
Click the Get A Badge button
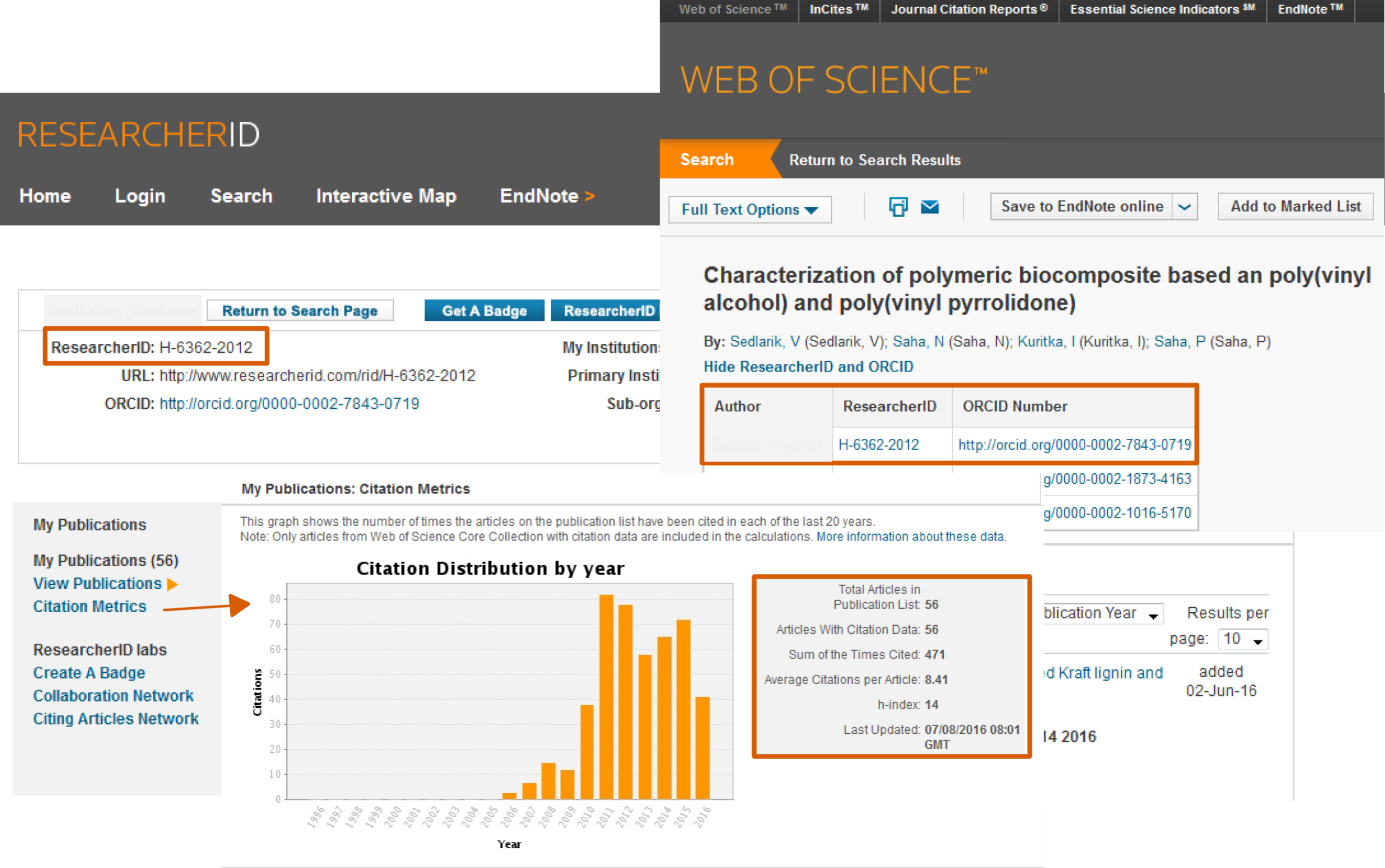(484, 311)
